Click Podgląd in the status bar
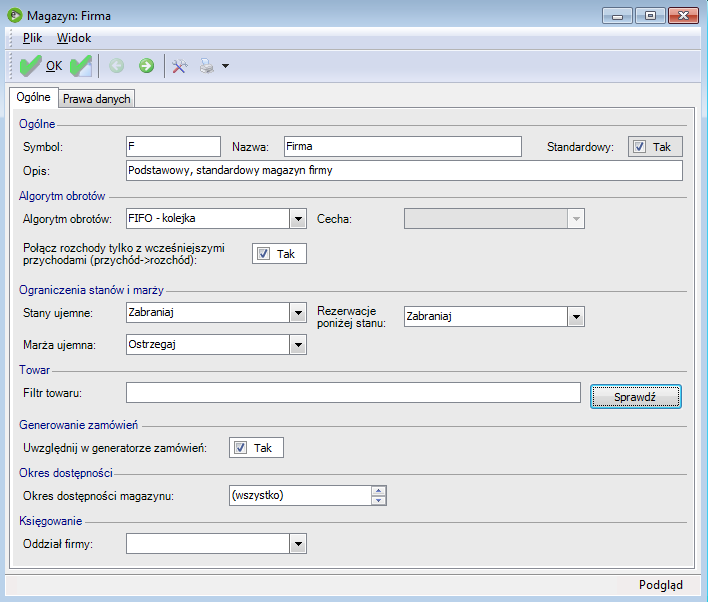This screenshot has height=602, width=708. point(661,585)
